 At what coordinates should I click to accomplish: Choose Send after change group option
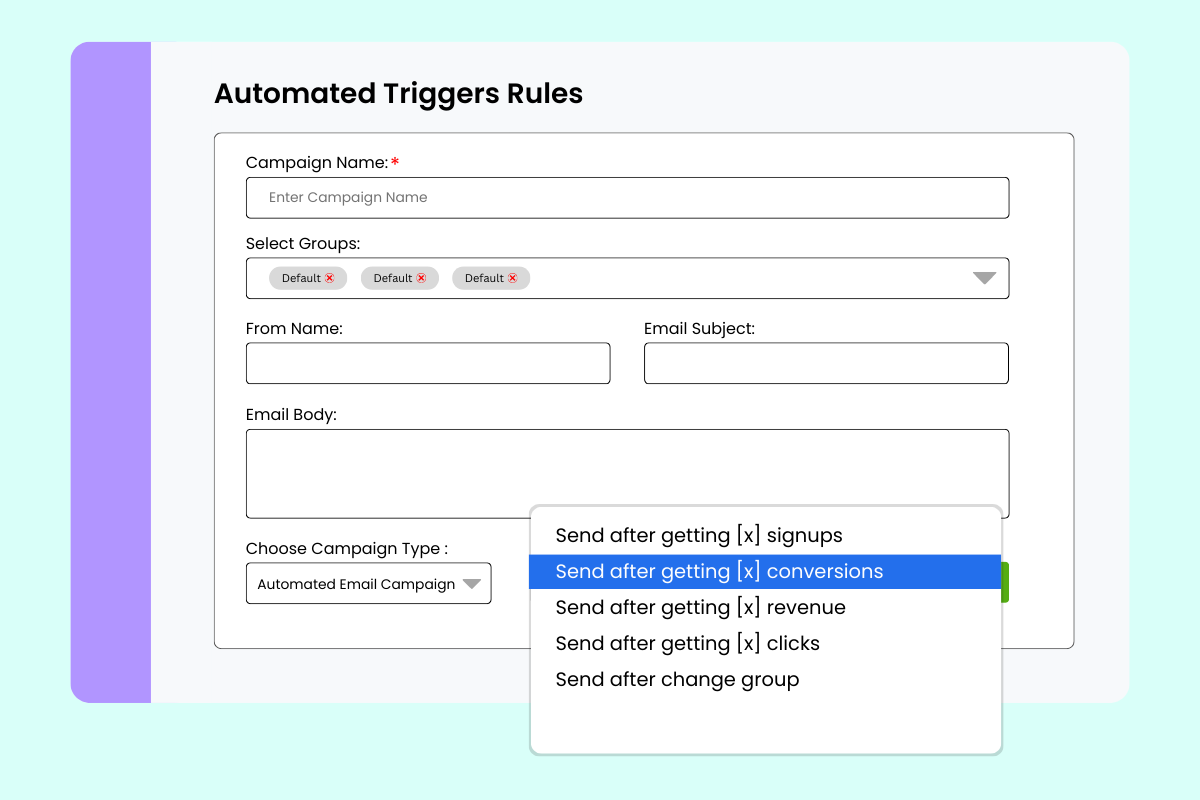coord(677,680)
